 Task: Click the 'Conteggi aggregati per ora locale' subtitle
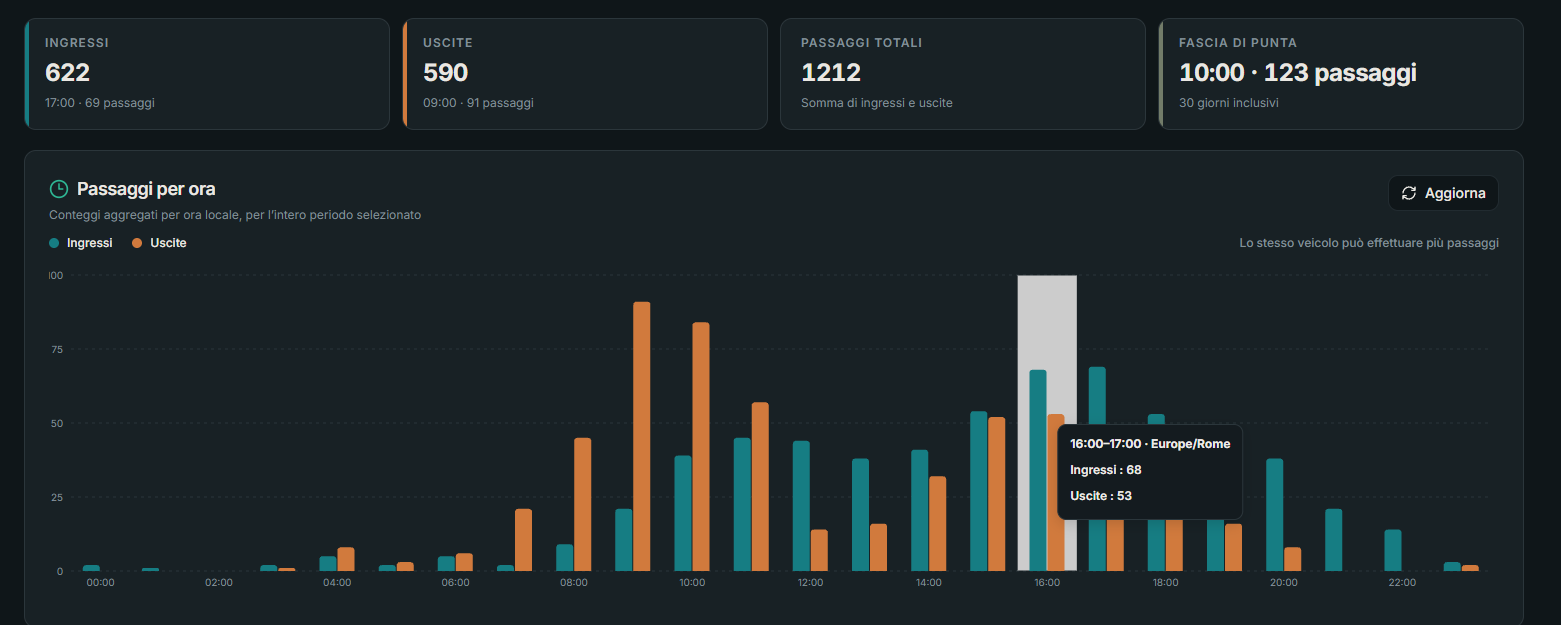point(235,215)
